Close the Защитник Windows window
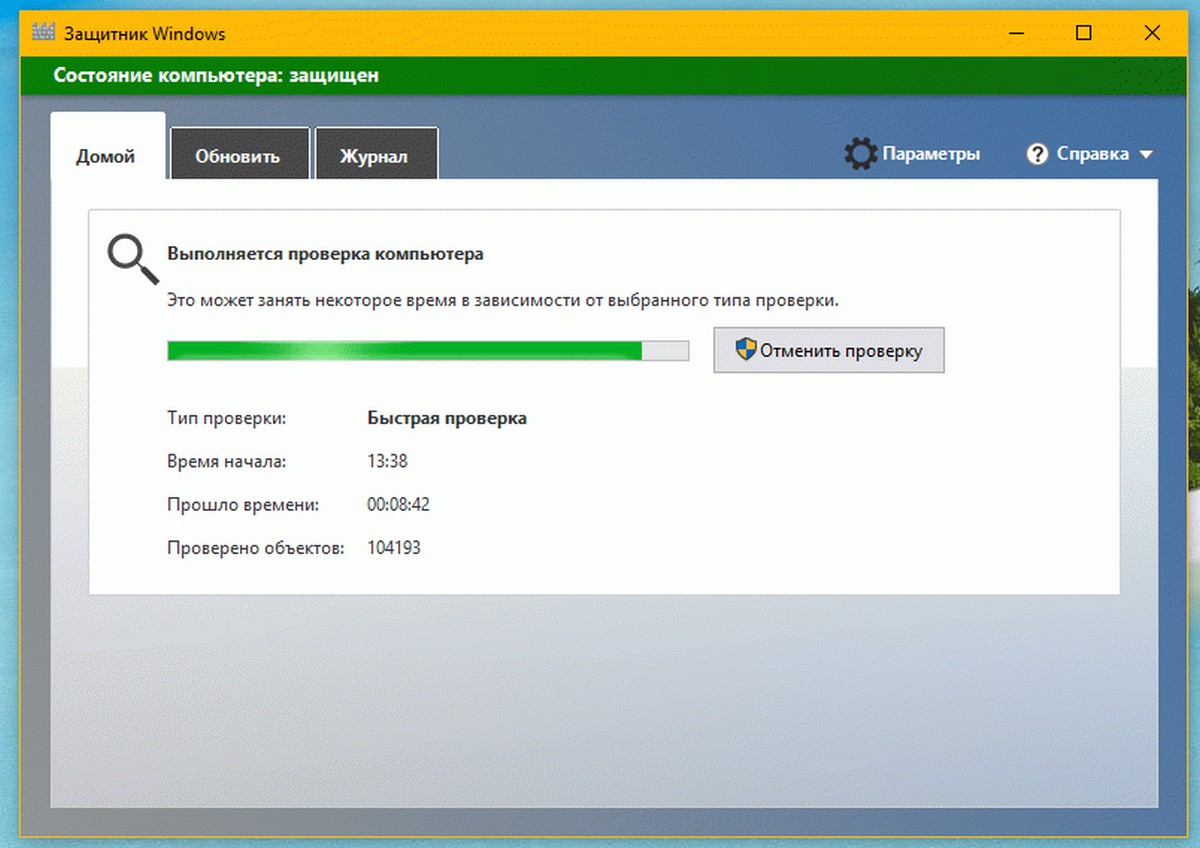Image resolution: width=1200 pixels, height=848 pixels. pos(1154,33)
